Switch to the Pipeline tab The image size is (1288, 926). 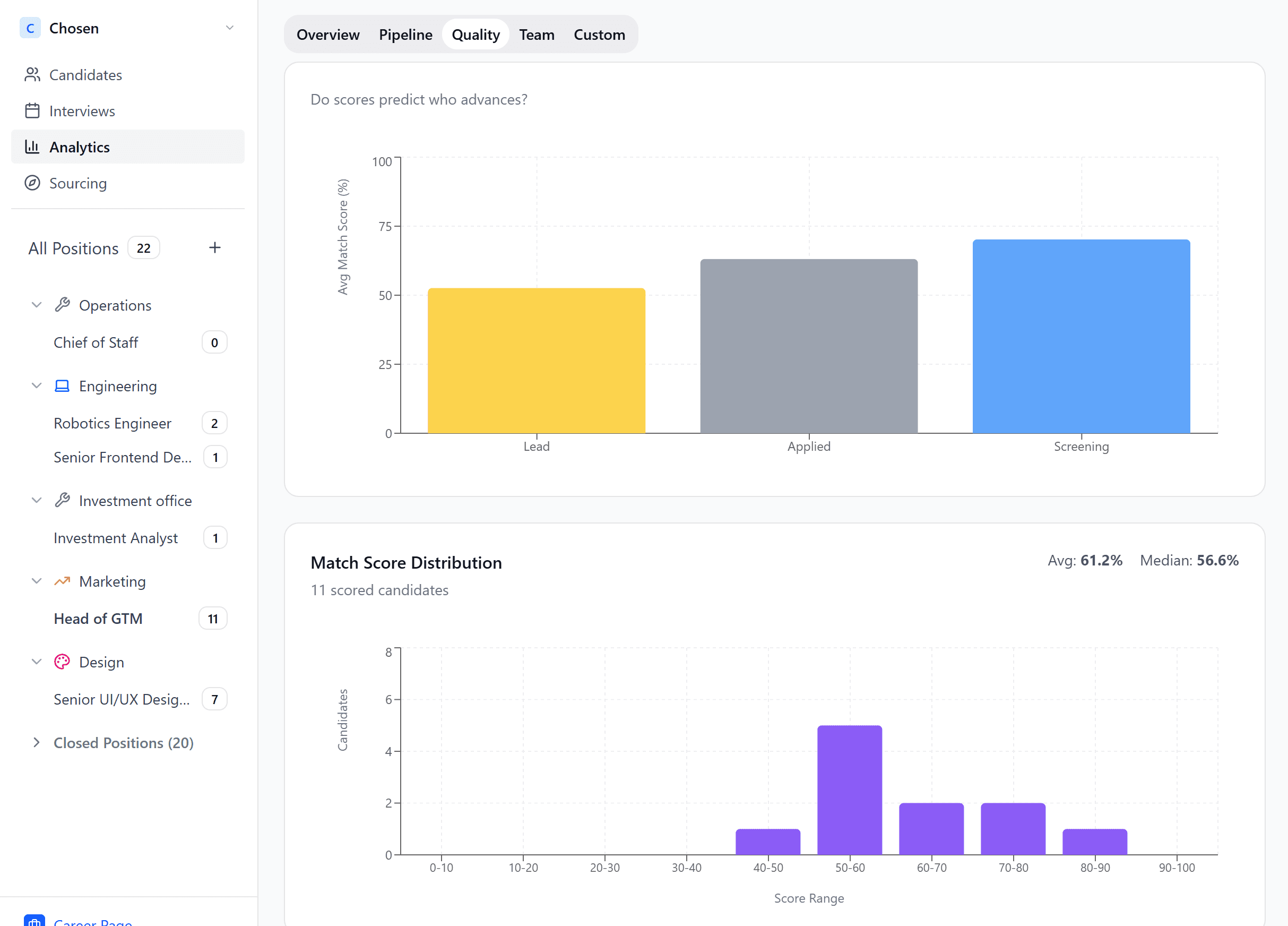[405, 34]
